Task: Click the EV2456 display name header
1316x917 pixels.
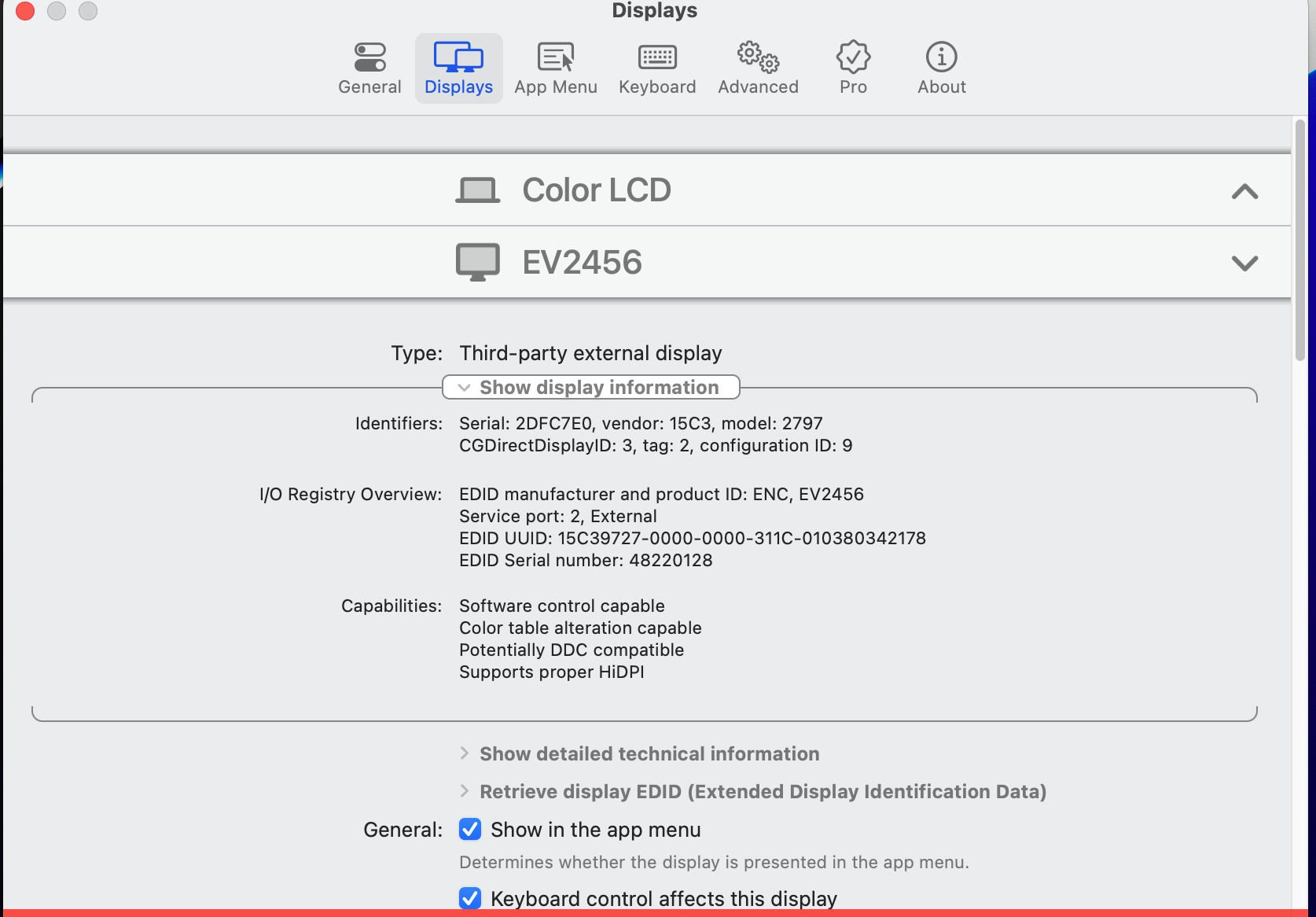Action: click(583, 262)
